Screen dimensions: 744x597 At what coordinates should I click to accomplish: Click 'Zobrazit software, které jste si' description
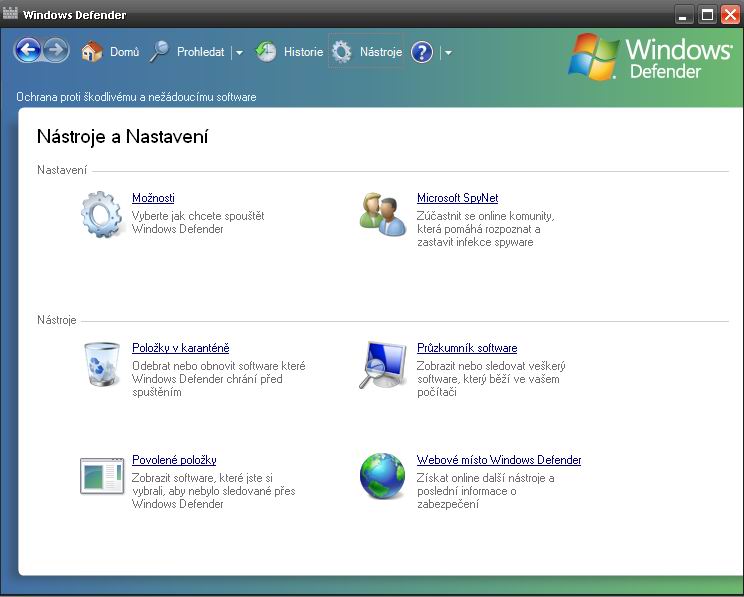214,491
